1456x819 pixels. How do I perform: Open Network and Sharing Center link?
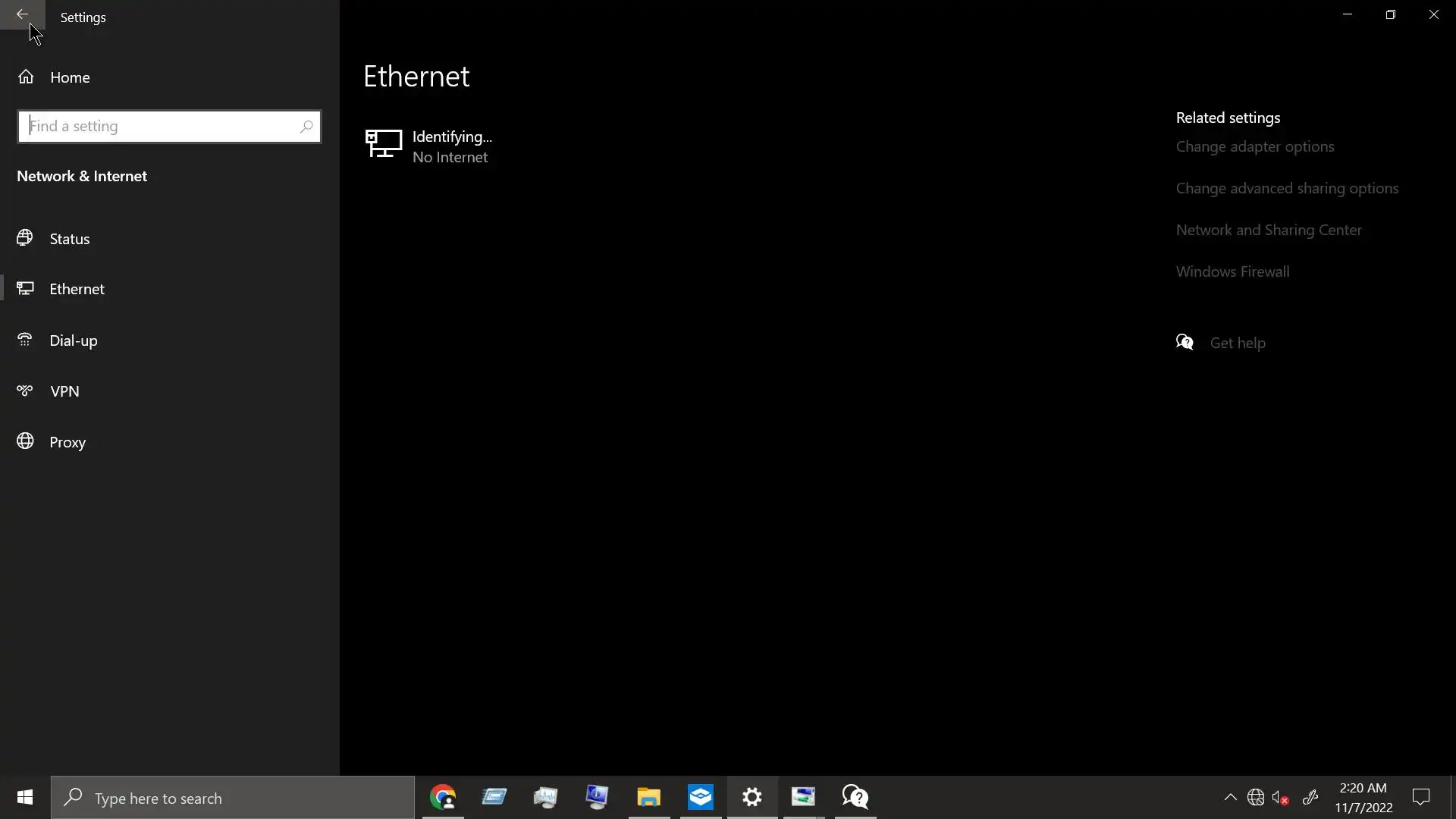coord(1268,230)
